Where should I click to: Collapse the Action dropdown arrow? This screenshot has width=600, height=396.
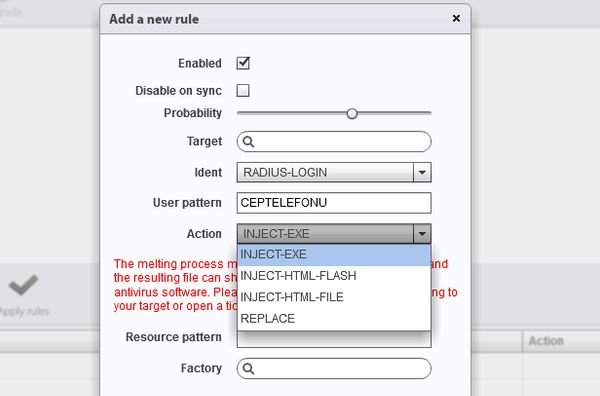[x=422, y=234]
